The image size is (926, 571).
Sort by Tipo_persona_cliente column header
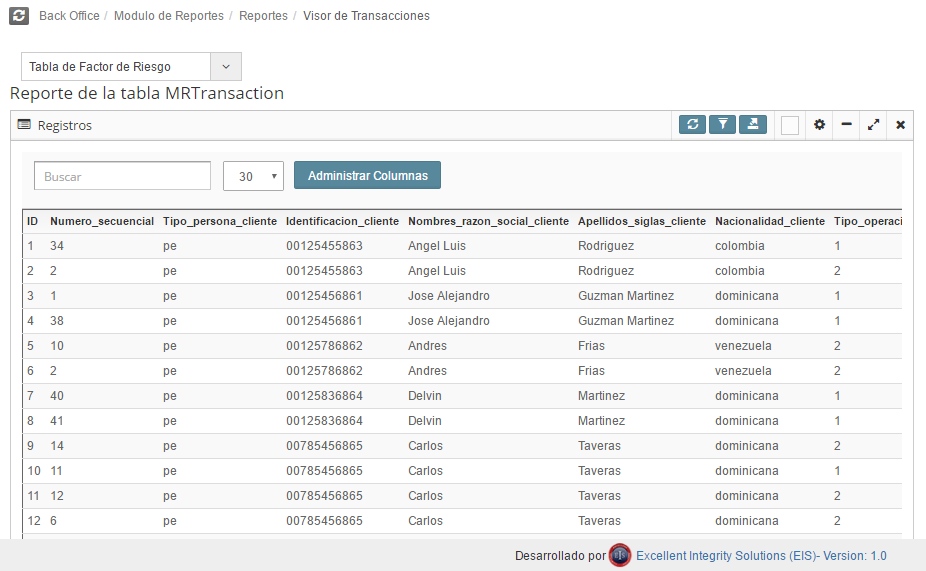220,221
